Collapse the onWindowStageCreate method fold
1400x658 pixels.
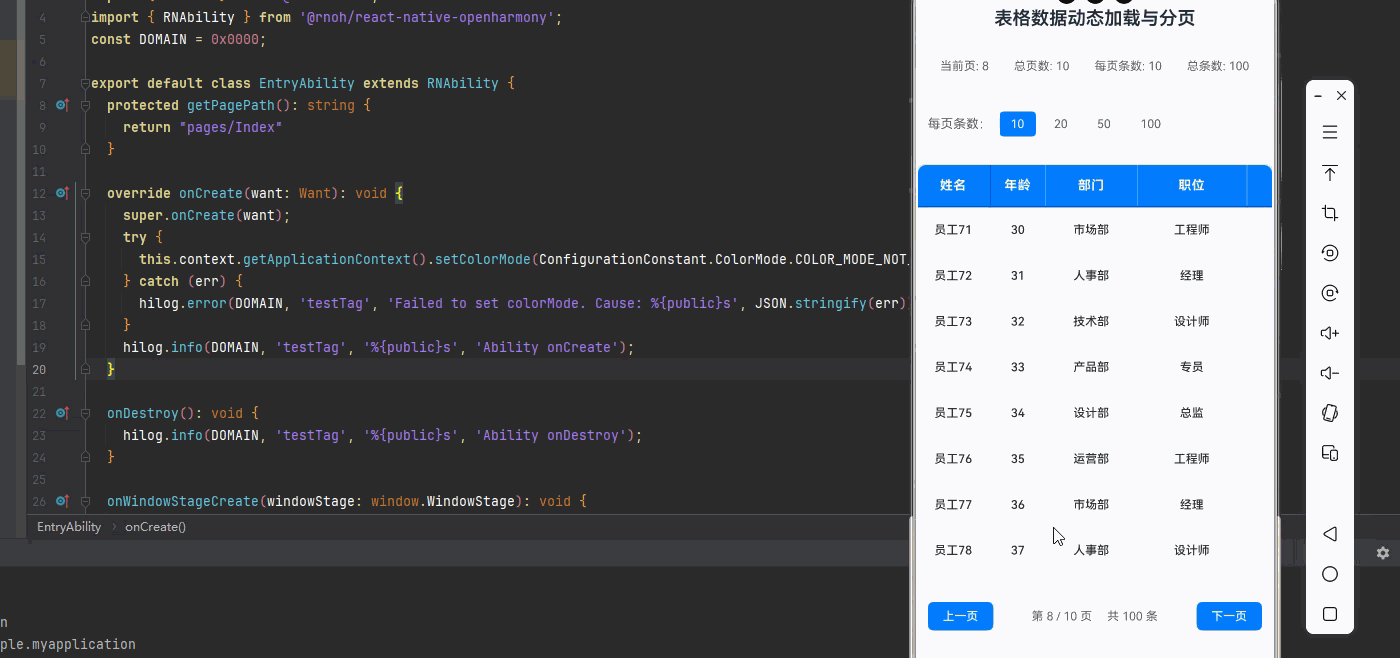[85, 501]
